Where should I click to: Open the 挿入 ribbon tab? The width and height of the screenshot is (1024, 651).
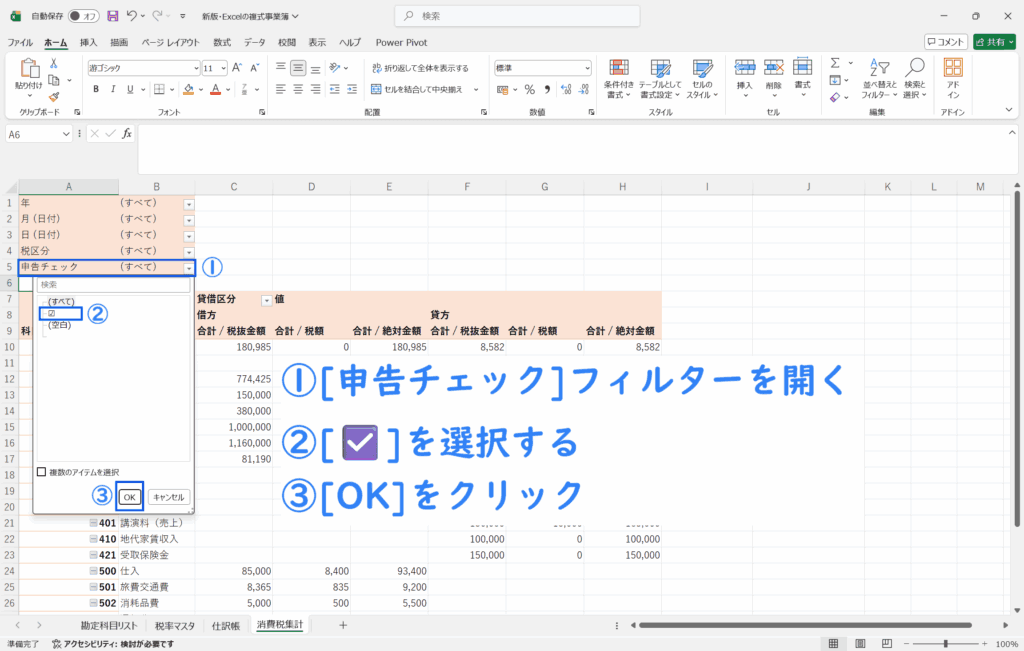tap(88, 42)
